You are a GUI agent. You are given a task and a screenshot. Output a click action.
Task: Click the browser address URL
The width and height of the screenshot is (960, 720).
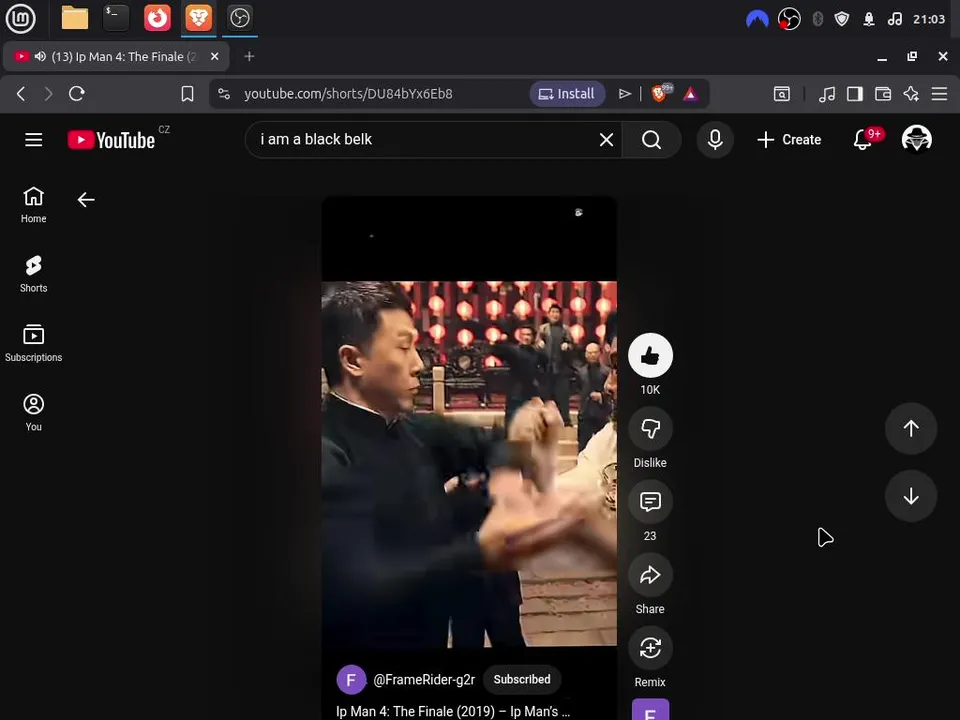348,94
